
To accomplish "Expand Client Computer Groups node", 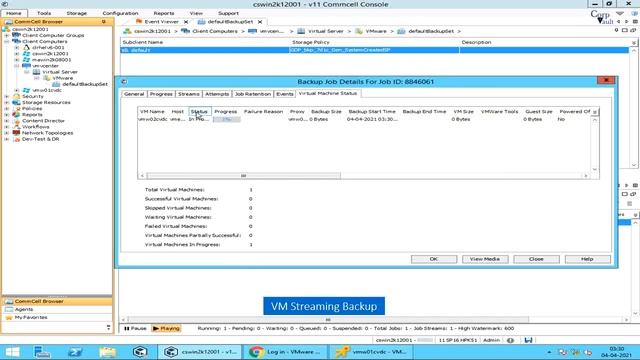I will (x=7, y=36).
